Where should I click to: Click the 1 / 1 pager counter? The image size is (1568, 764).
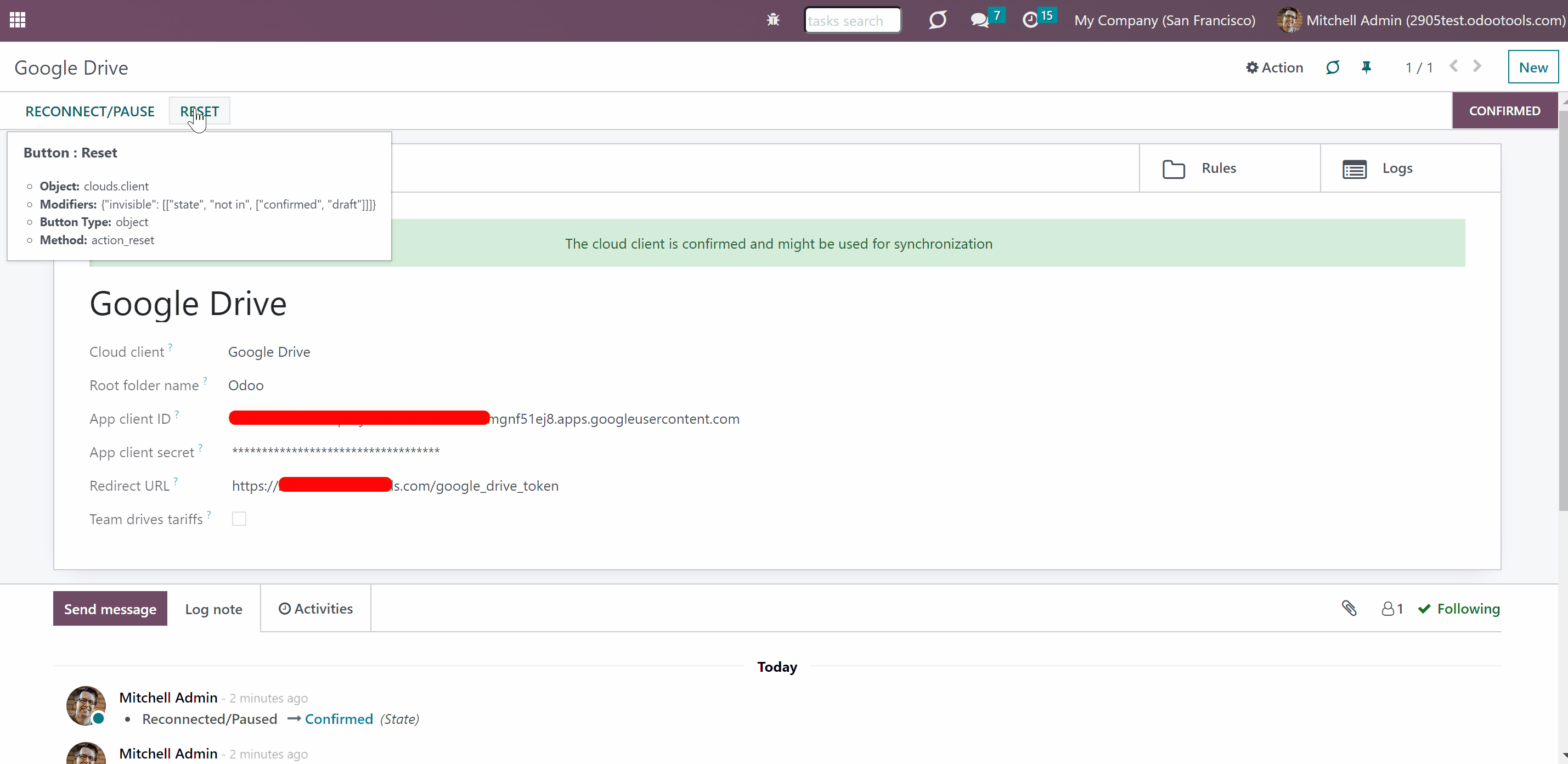1419,68
